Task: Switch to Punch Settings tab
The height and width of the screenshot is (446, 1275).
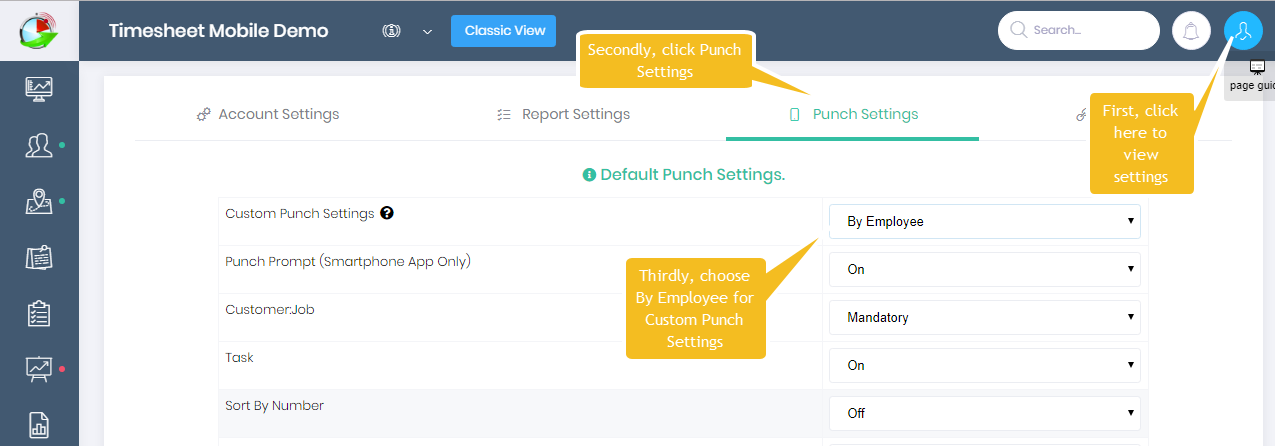Action: pos(853,114)
